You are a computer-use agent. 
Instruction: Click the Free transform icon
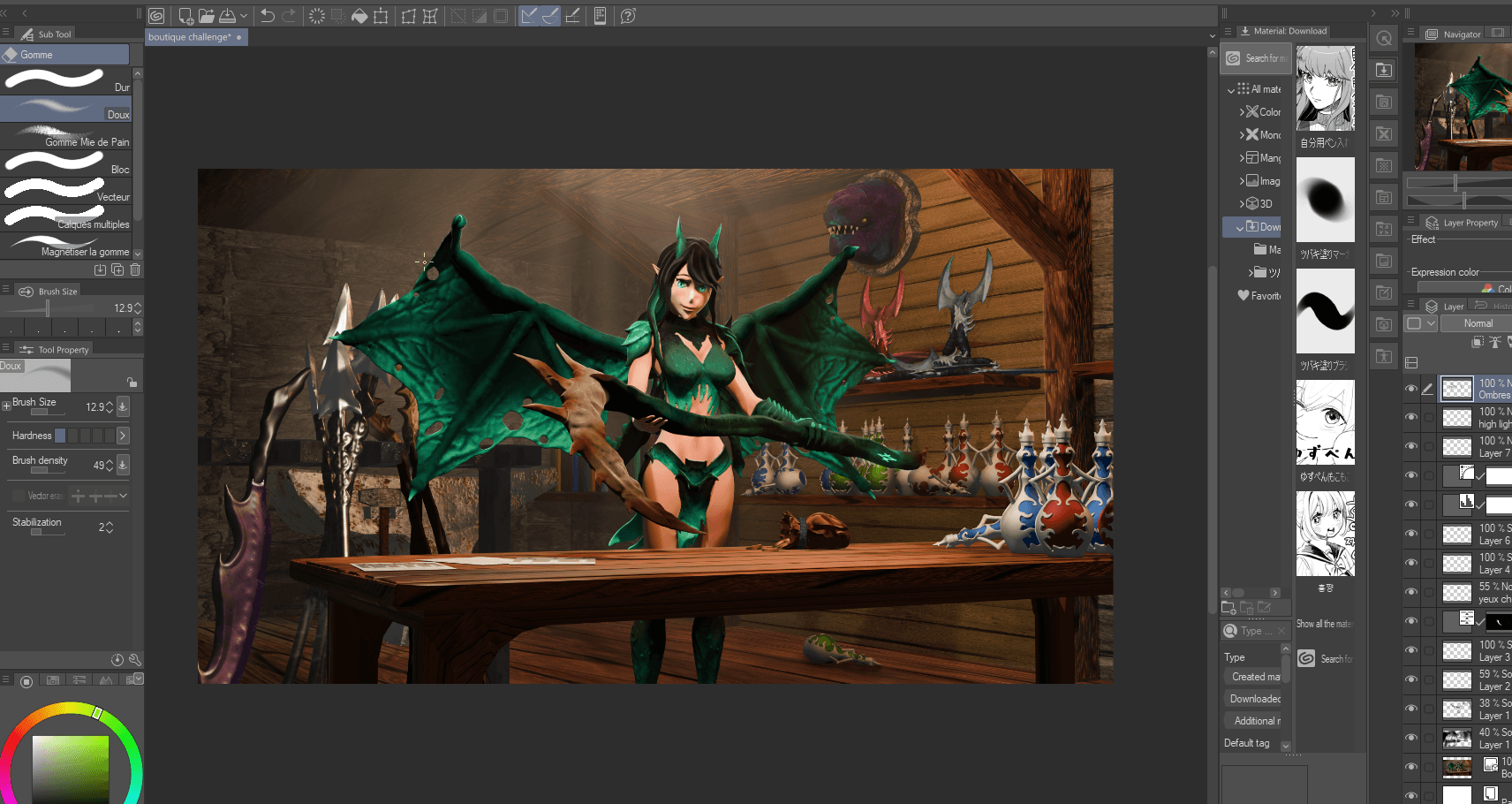click(409, 16)
